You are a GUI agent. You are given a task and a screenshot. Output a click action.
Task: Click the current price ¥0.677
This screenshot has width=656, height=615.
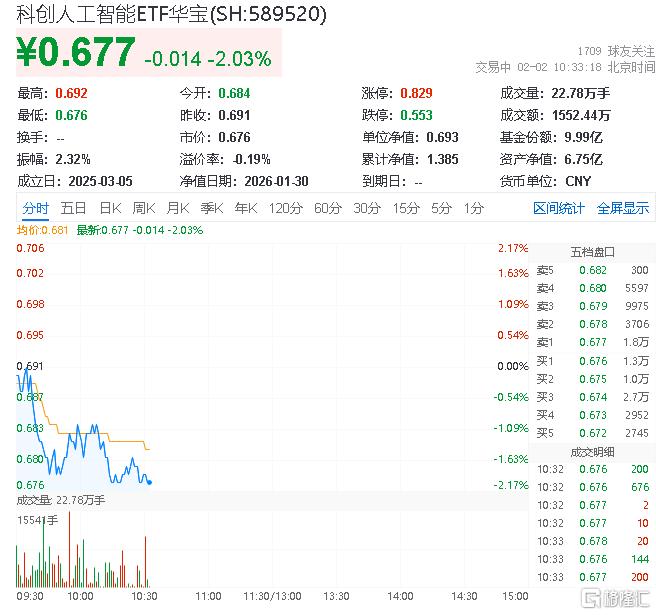[76, 52]
